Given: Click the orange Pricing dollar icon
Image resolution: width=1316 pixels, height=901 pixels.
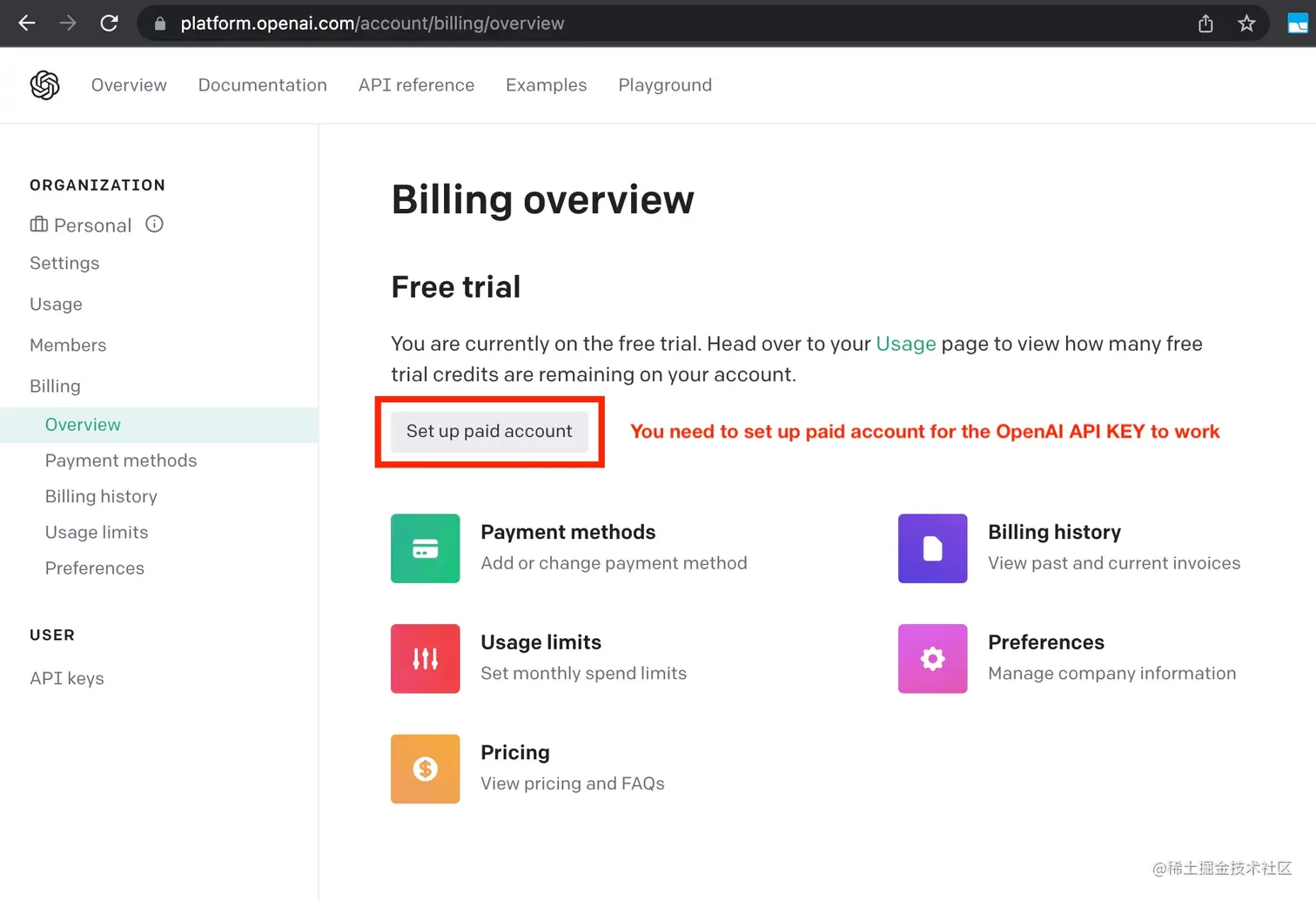Looking at the screenshot, I should pyautogui.click(x=425, y=769).
